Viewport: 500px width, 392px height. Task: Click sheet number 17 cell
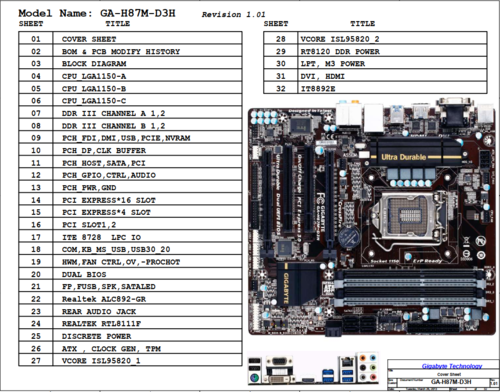(x=36, y=237)
